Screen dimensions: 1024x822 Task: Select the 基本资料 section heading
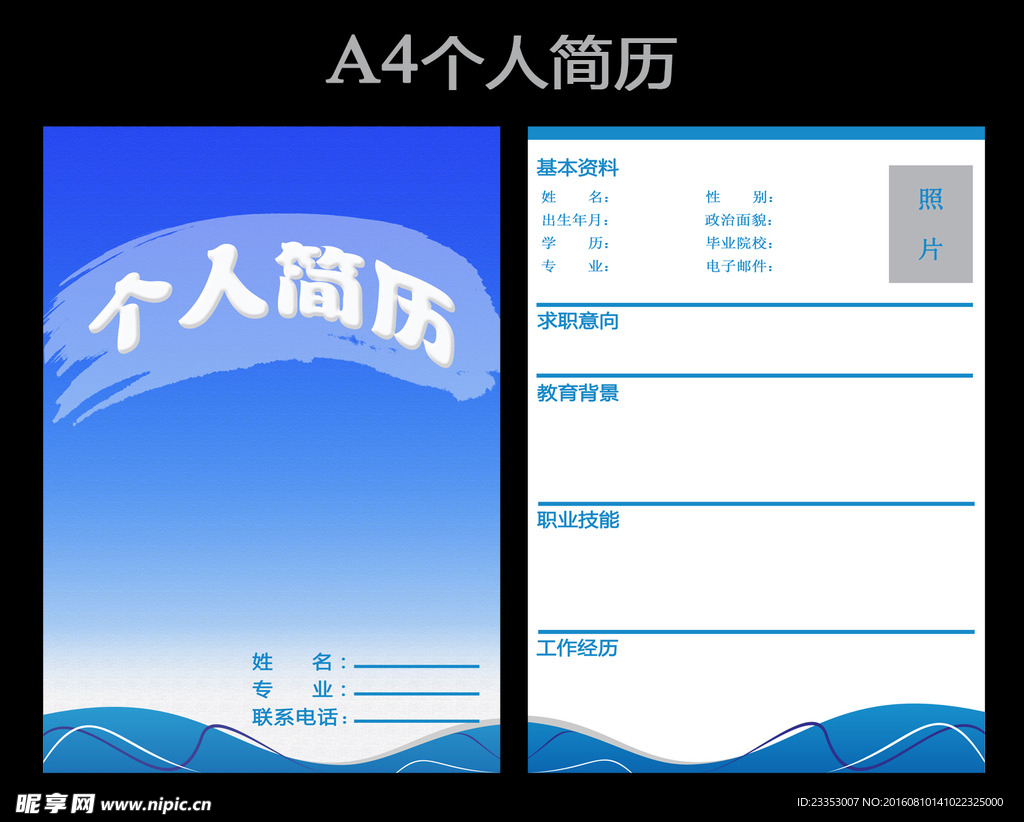point(577,168)
